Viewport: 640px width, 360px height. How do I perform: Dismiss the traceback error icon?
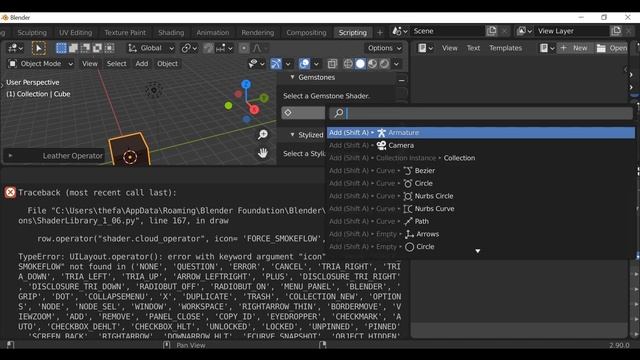pos(10,192)
